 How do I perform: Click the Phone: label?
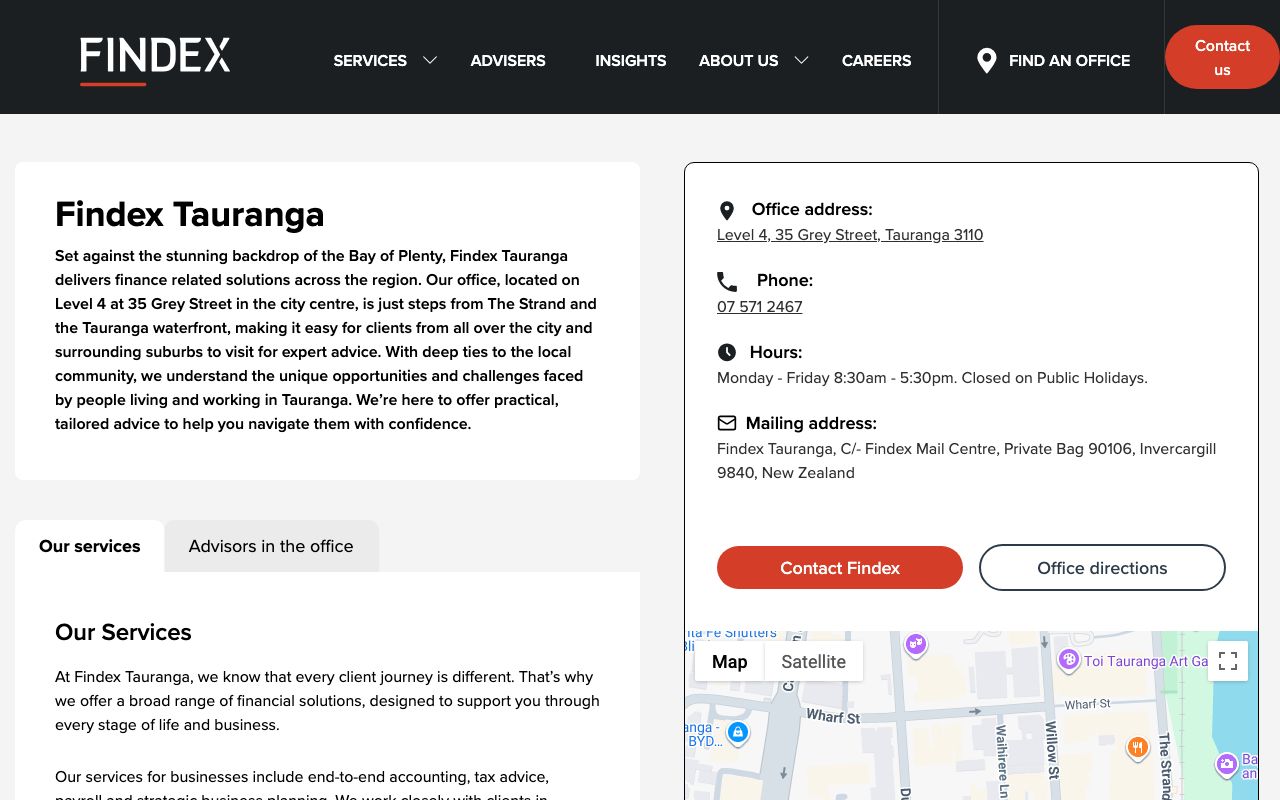click(x=785, y=280)
